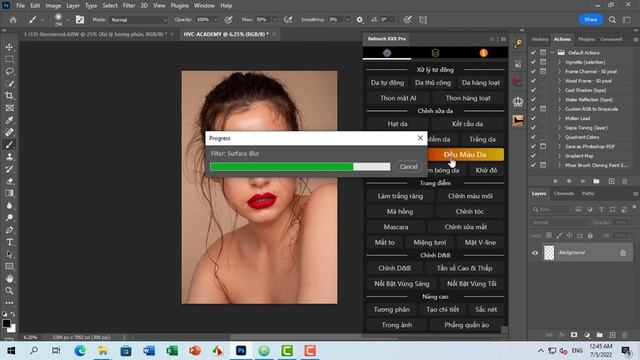Open brush smoothing settings gear
This screenshot has height=360, width=640.
tap(360, 20)
